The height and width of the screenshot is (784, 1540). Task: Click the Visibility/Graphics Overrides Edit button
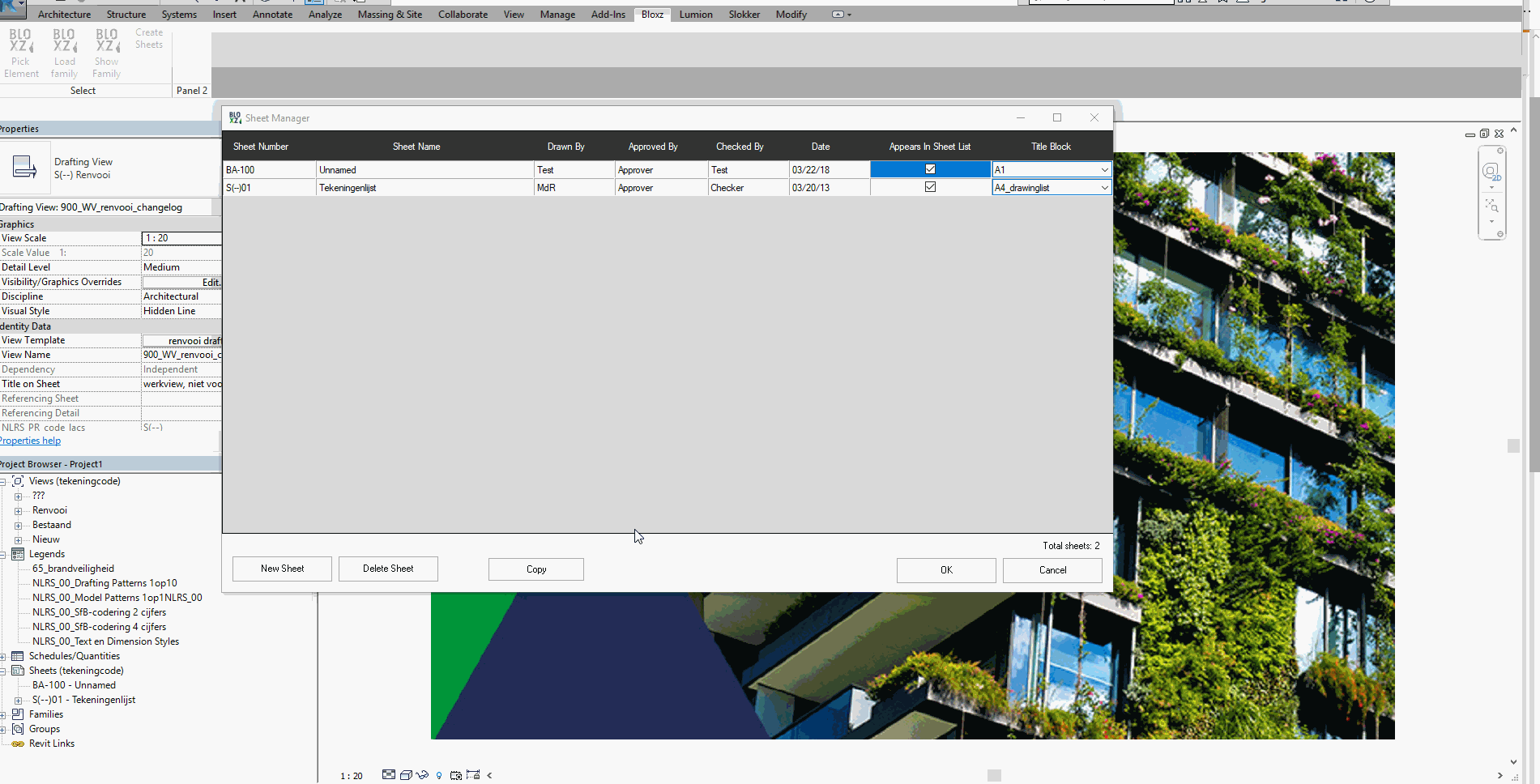[x=181, y=282]
